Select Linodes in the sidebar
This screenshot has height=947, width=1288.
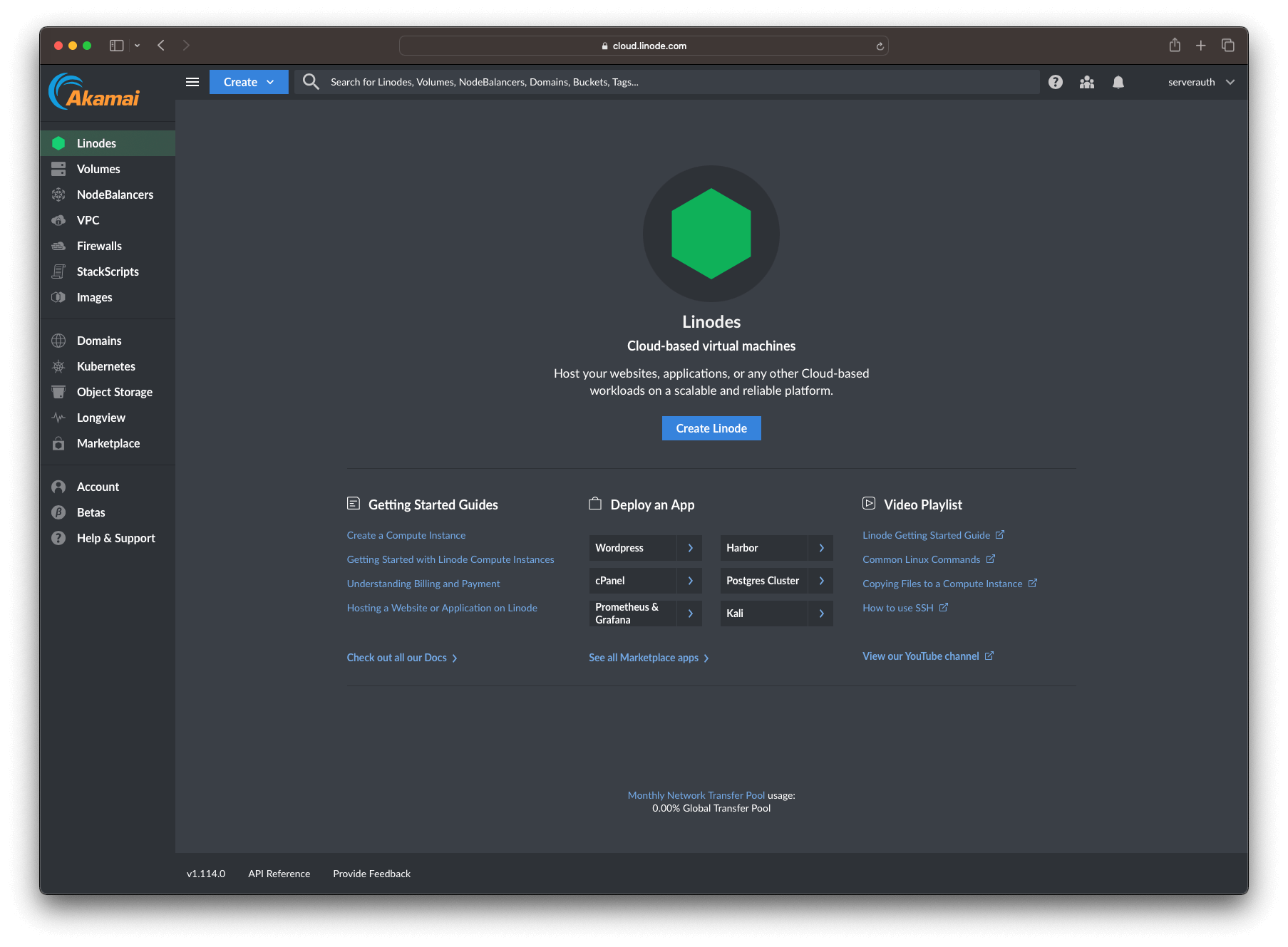[x=108, y=143]
